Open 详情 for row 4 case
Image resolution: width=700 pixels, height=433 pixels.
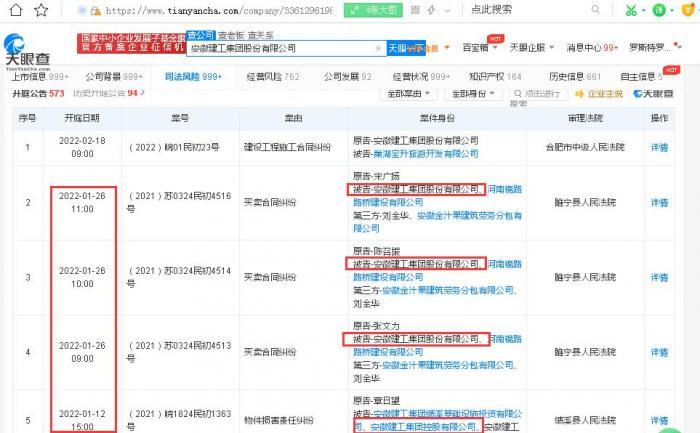(x=659, y=353)
